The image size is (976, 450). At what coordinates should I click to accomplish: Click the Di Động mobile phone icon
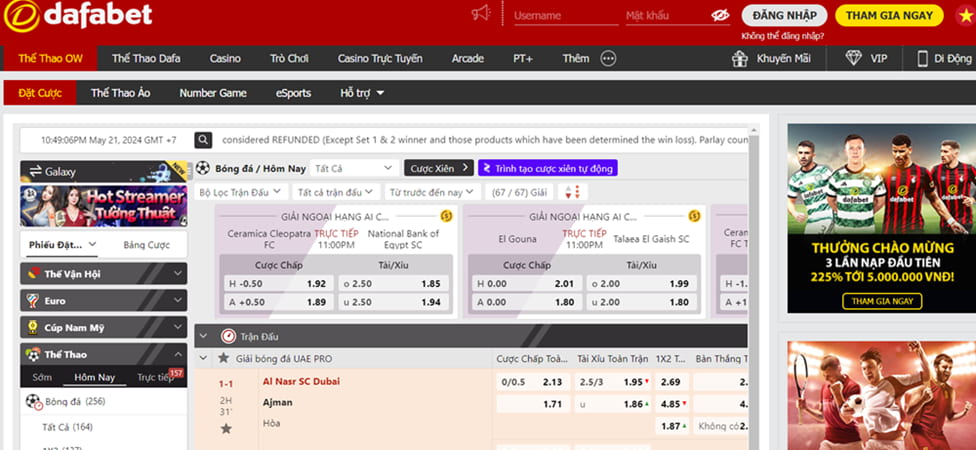tap(922, 59)
